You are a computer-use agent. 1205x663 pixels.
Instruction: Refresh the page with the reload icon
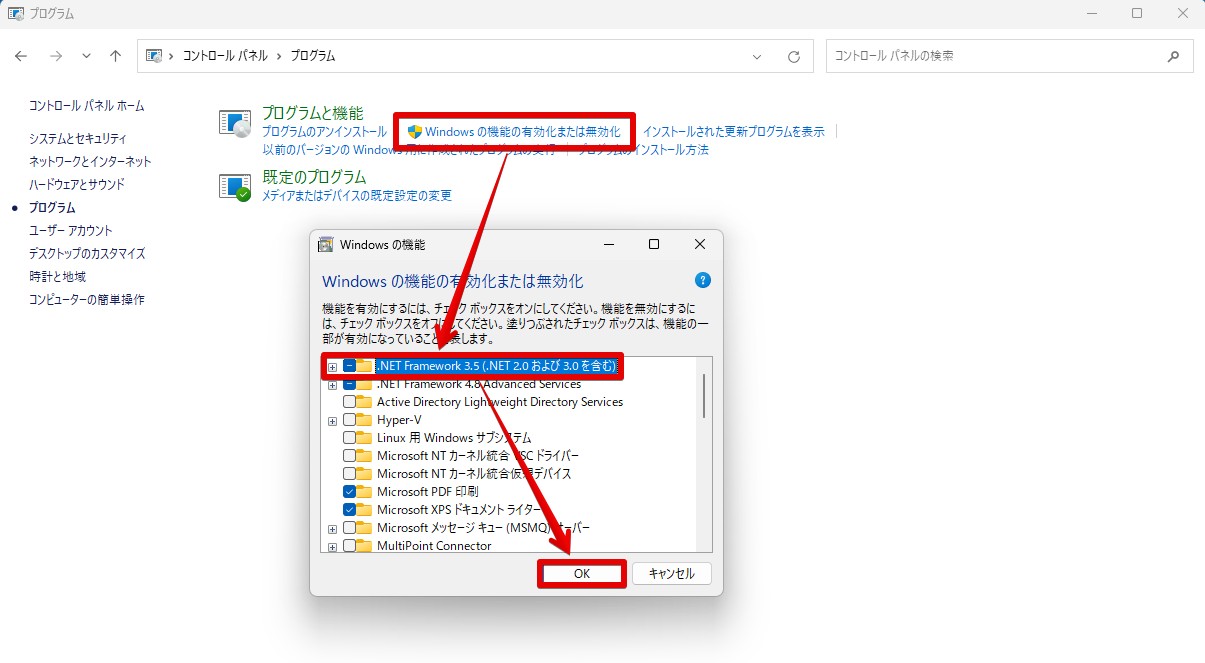[796, 56]
